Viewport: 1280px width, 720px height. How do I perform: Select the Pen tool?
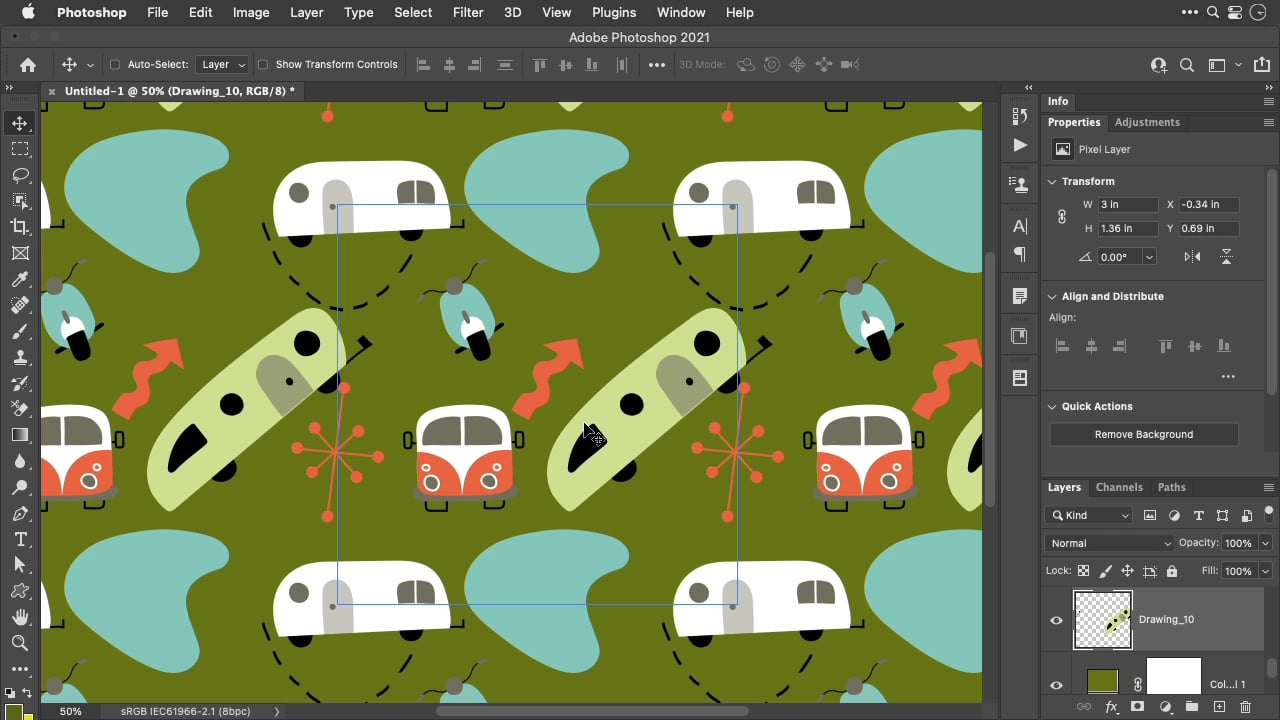(20, 513)
